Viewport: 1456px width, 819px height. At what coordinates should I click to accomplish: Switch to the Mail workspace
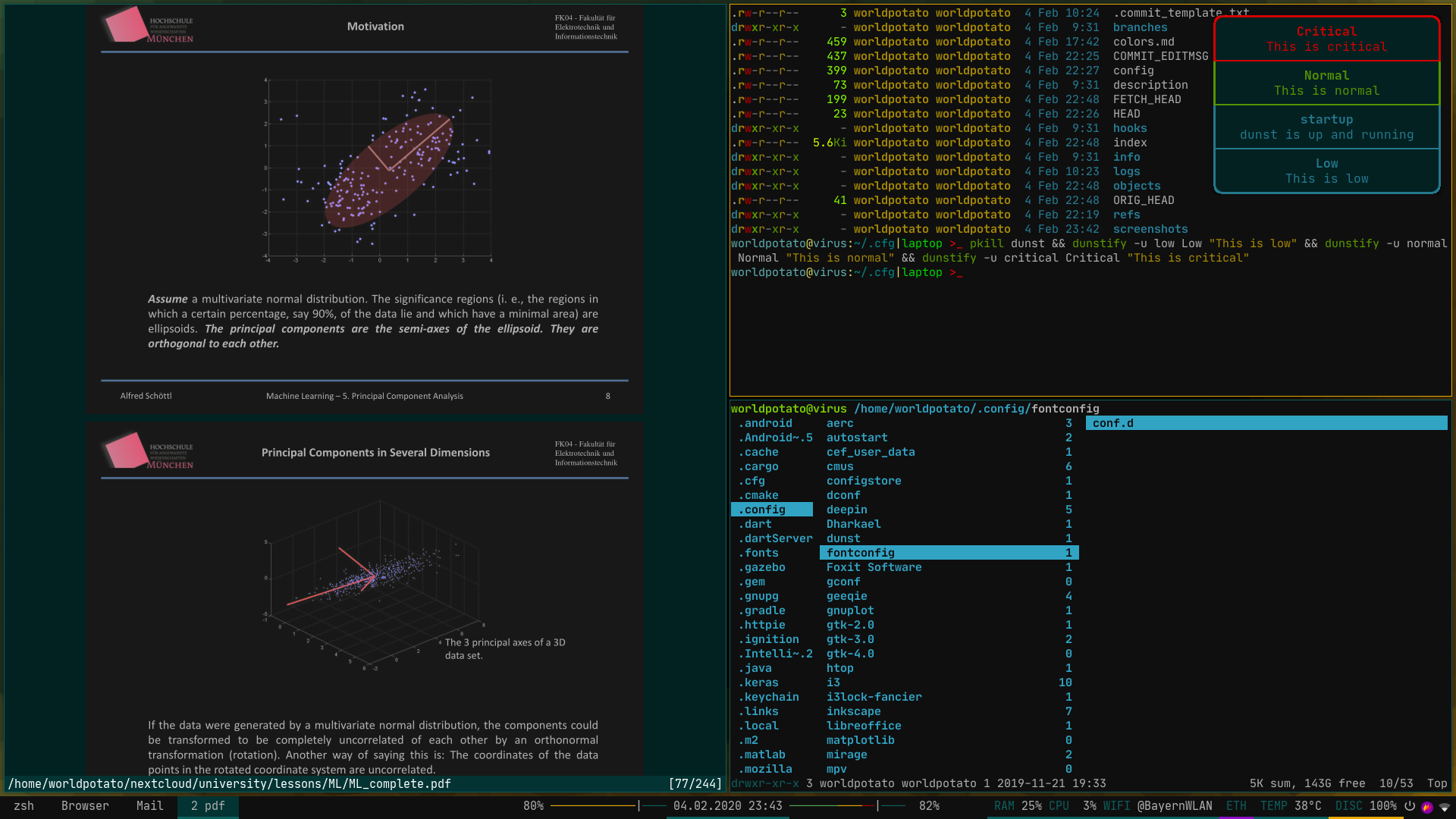[x=149, y=806]
